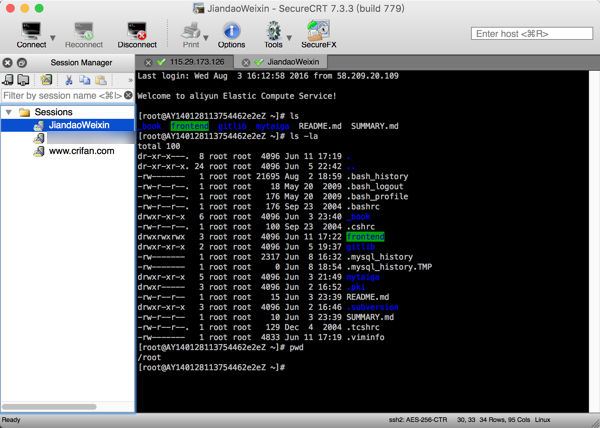Close the JiandaoWeixin tab
Viewport: 600px width, 428px height.
pos(246,62)
